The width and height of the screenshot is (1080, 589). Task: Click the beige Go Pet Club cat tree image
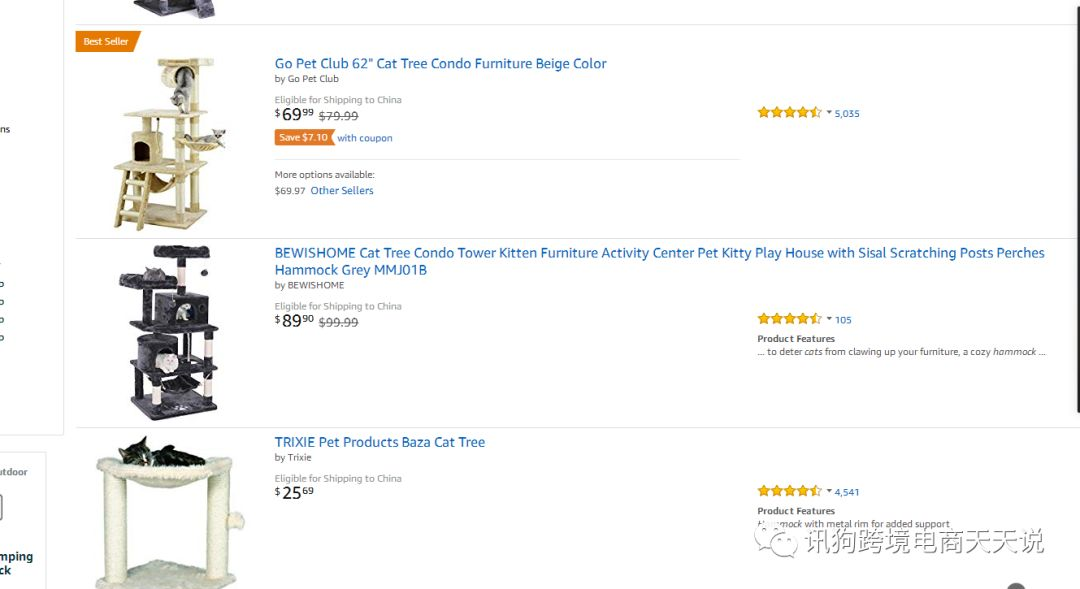169,144
